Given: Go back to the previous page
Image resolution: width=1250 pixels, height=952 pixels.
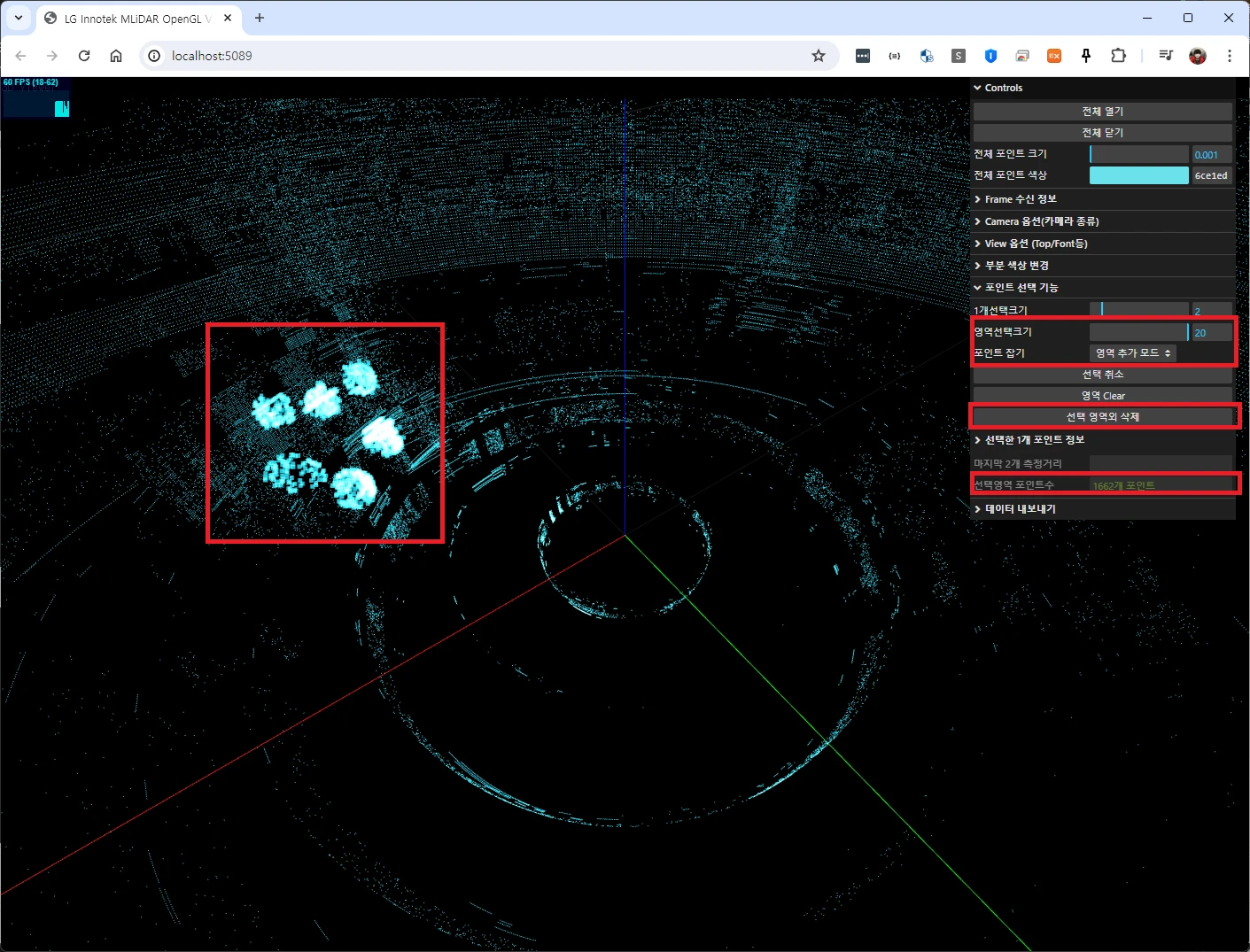Looking at the screenshot, I should coord(20,56).
